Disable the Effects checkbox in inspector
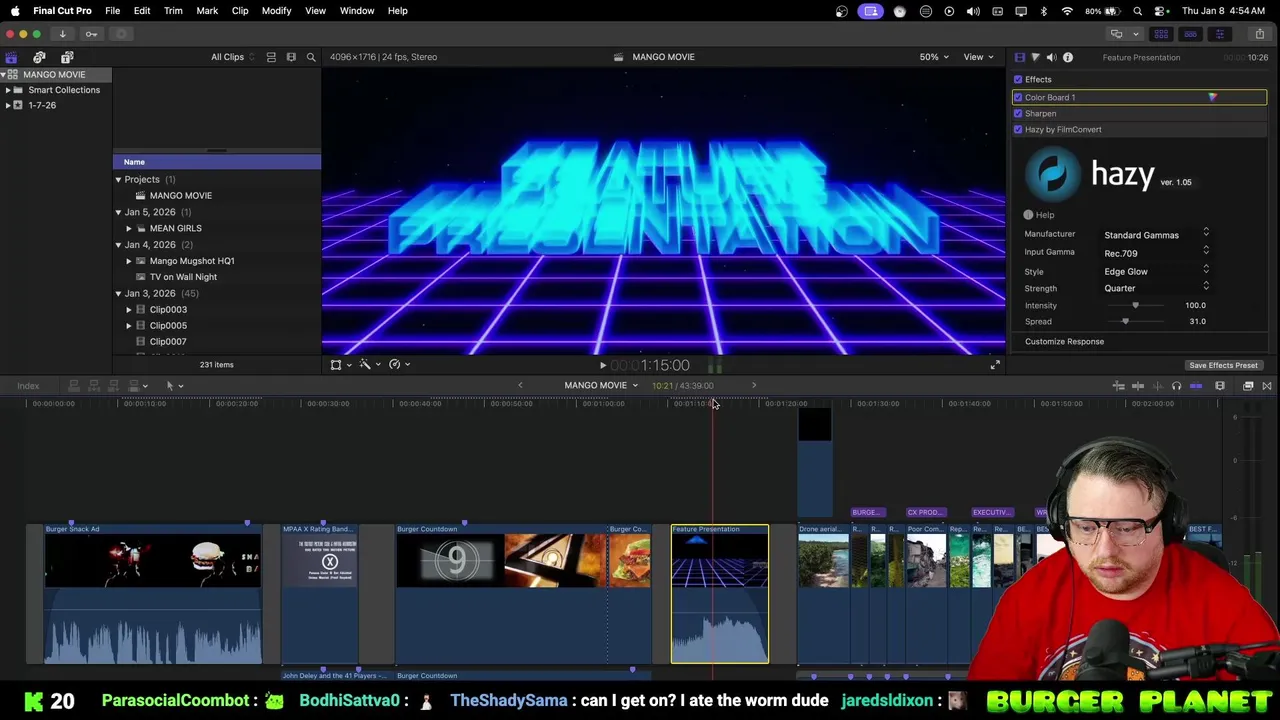 [1018, 79]
